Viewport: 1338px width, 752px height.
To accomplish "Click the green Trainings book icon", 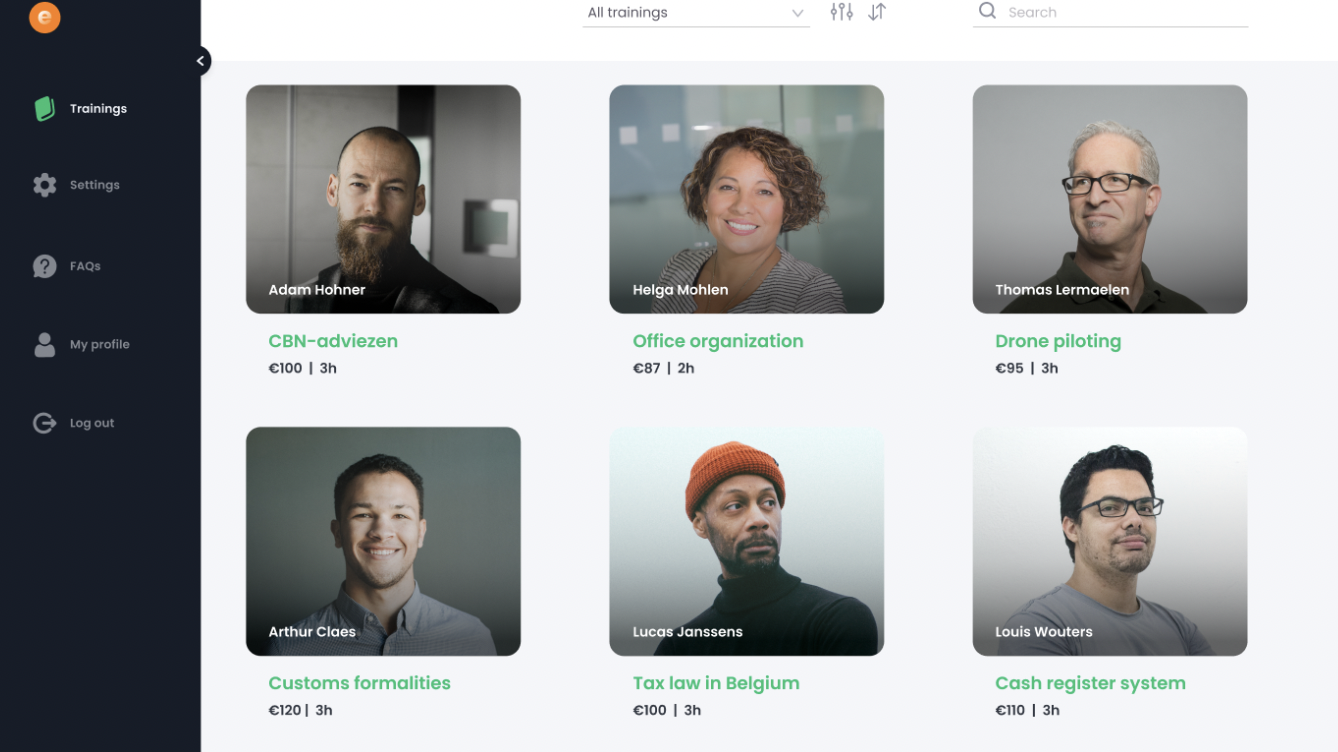I will tap(44, 109).
